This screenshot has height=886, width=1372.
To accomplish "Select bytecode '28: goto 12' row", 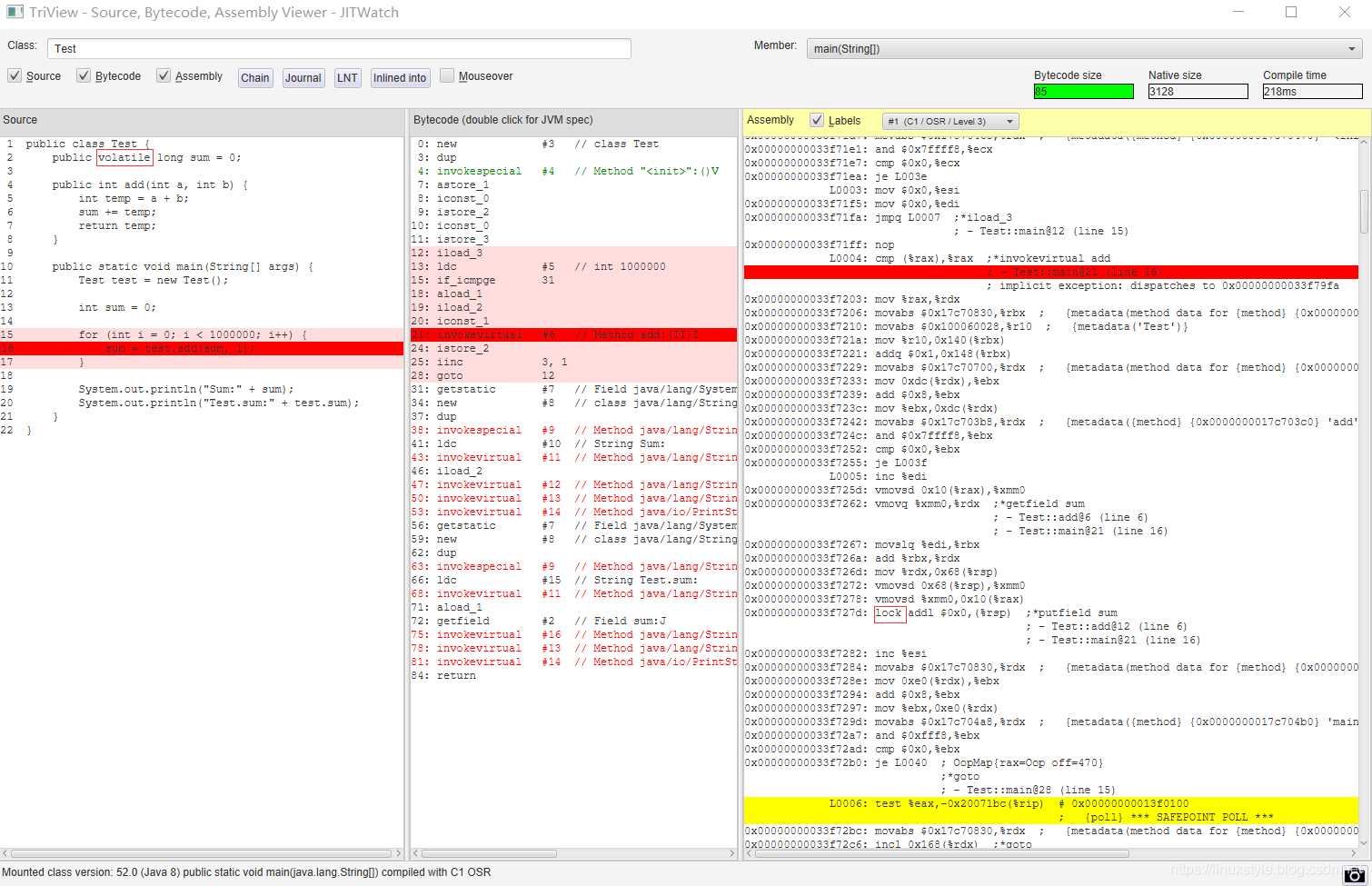I will (573, 375).
